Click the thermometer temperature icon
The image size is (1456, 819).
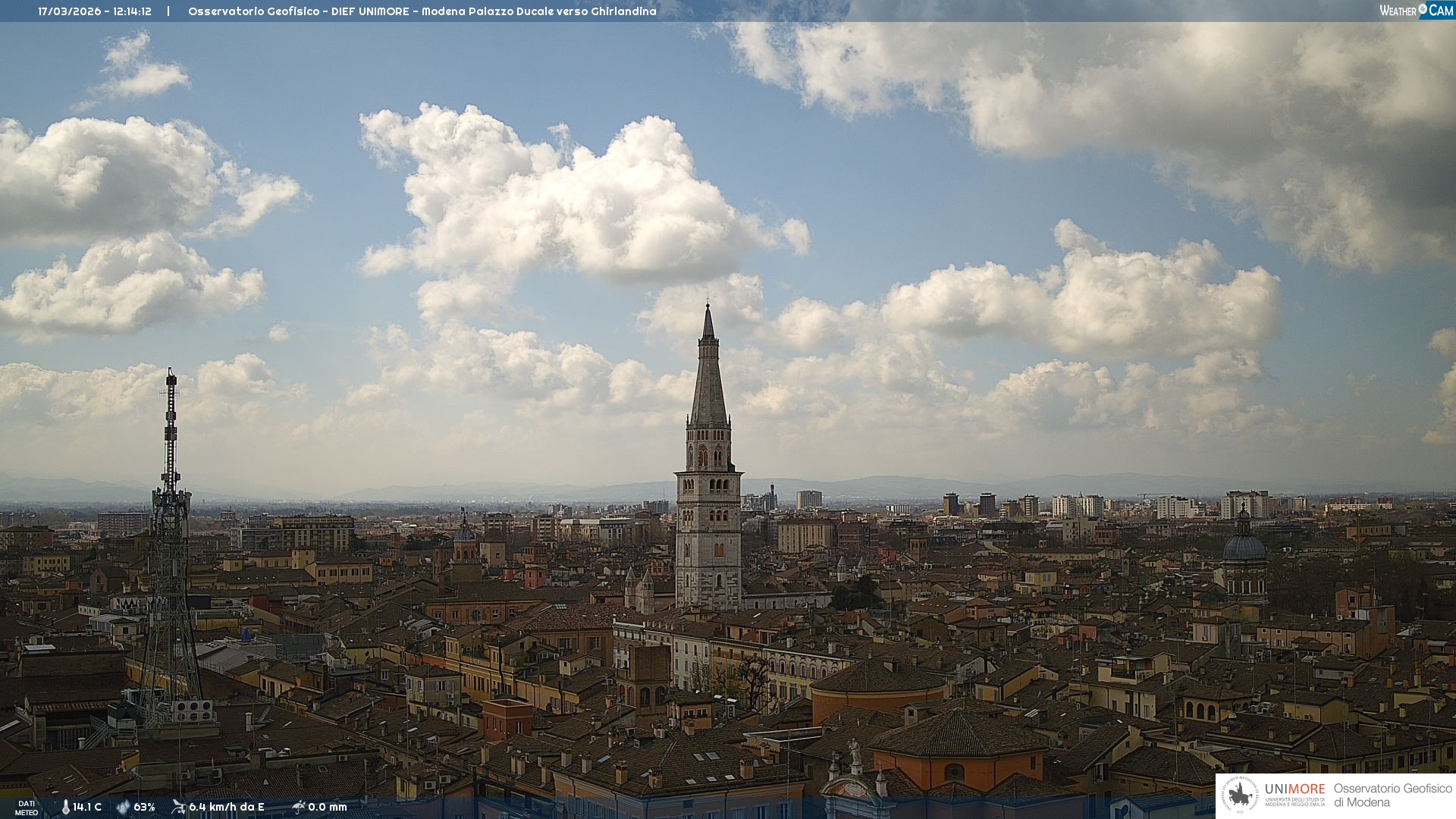(x=66, y=807)
